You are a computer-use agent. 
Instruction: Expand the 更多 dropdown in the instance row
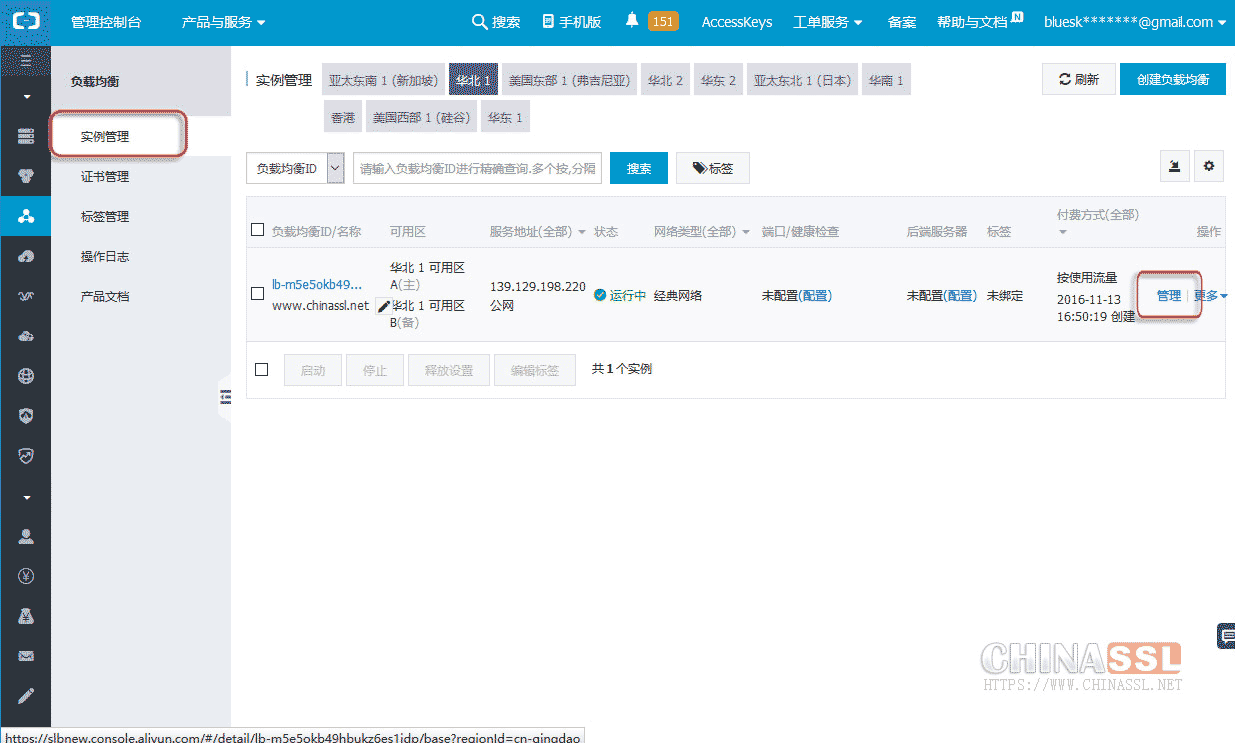tap(1210, 296)
